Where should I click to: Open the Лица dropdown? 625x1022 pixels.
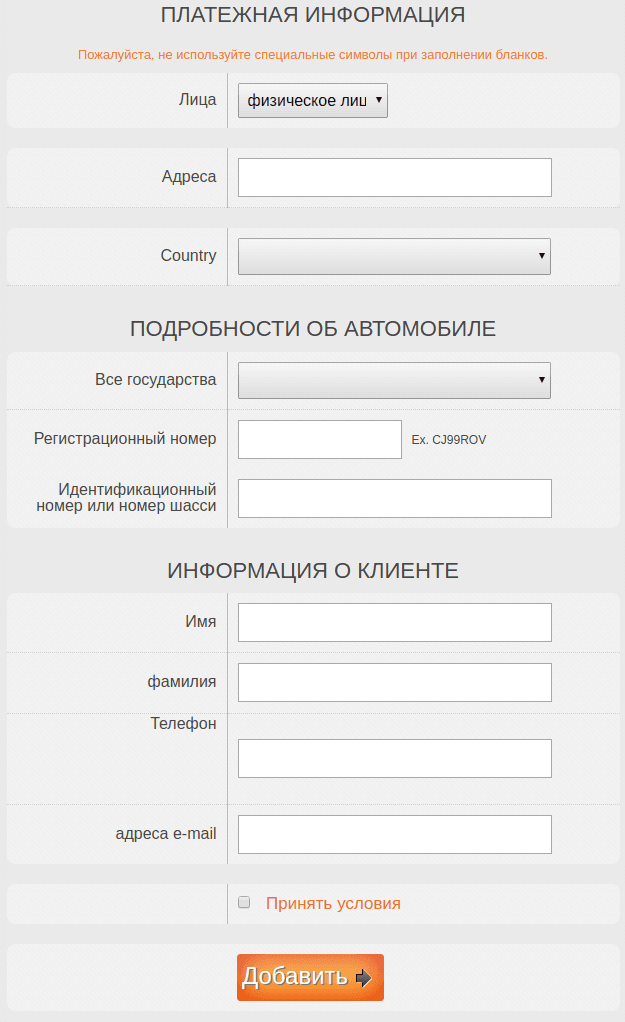tap(312, 100)
